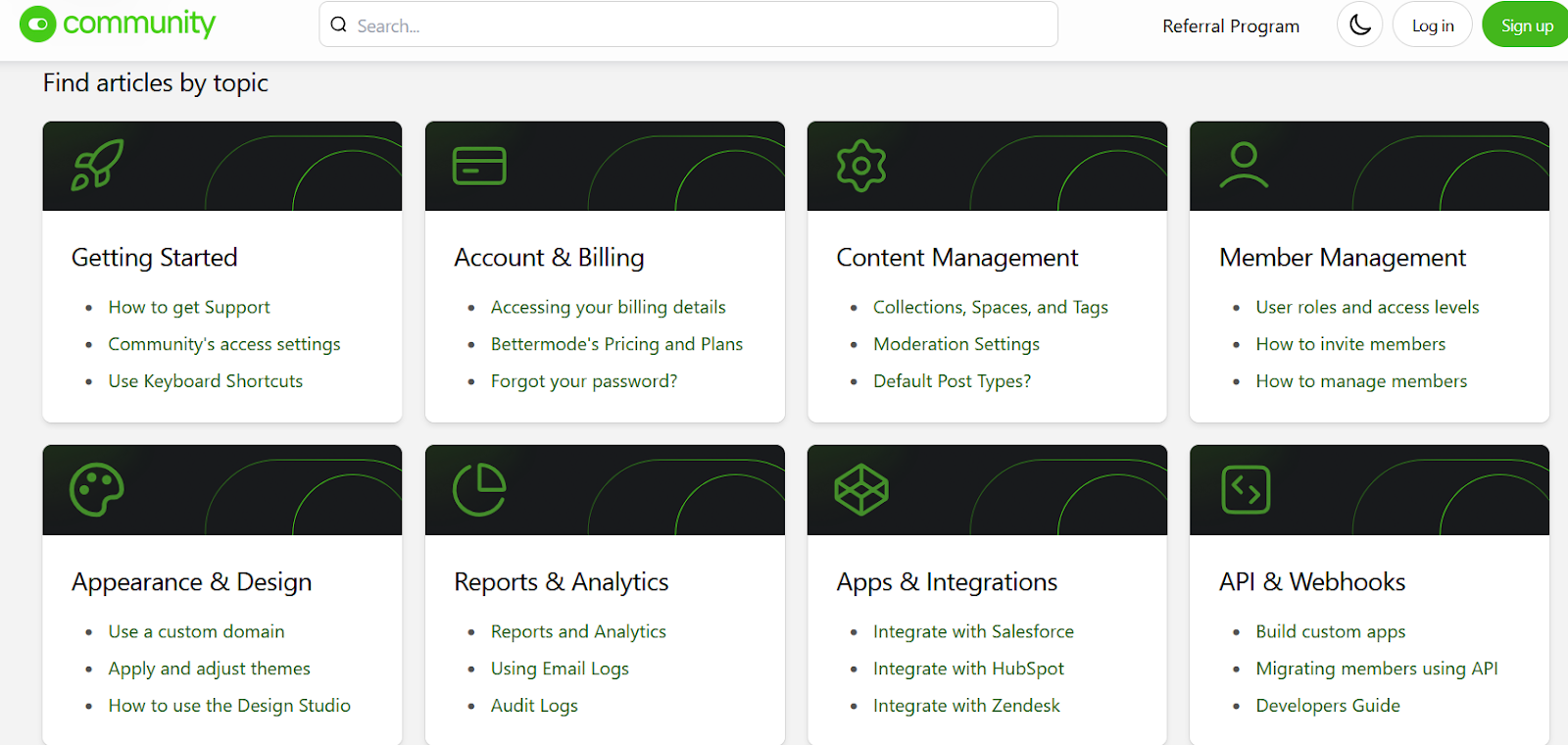This screenshot has height=745, width=1568.
Task: Click the community logo icon
Action: (38, 25)
